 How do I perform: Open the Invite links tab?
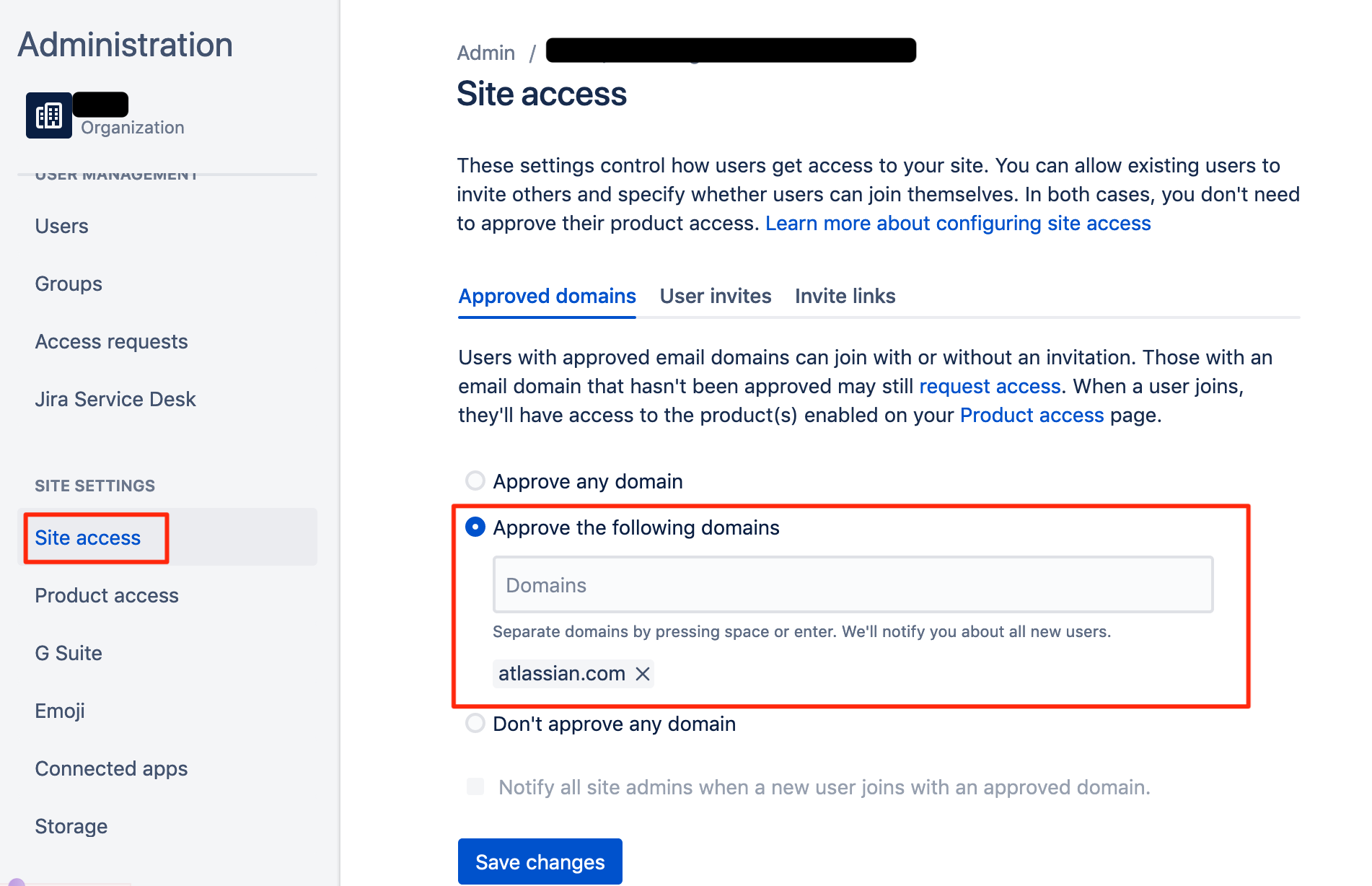[845, 296]
